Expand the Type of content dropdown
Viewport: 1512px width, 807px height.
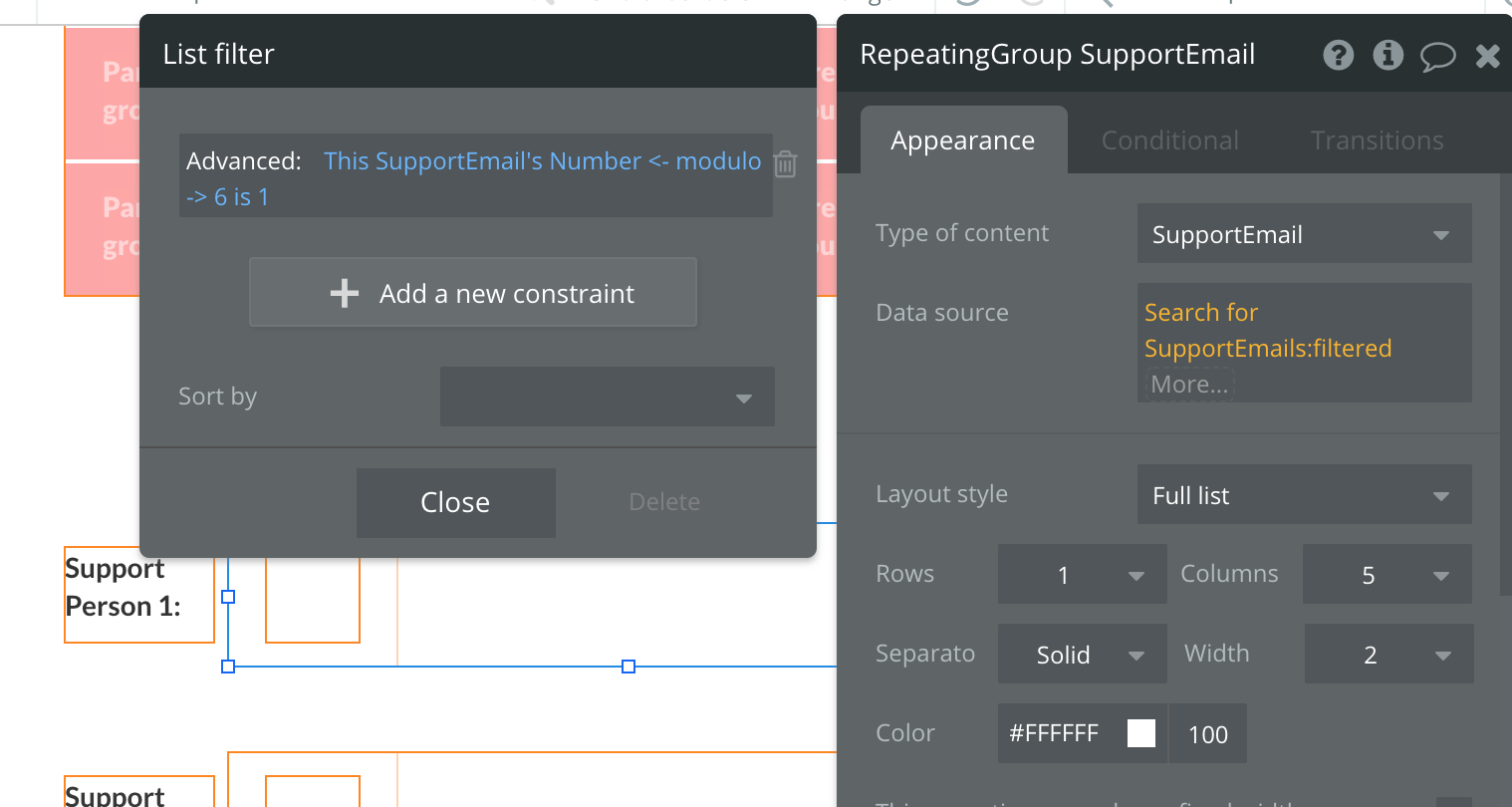point(1303,234)
